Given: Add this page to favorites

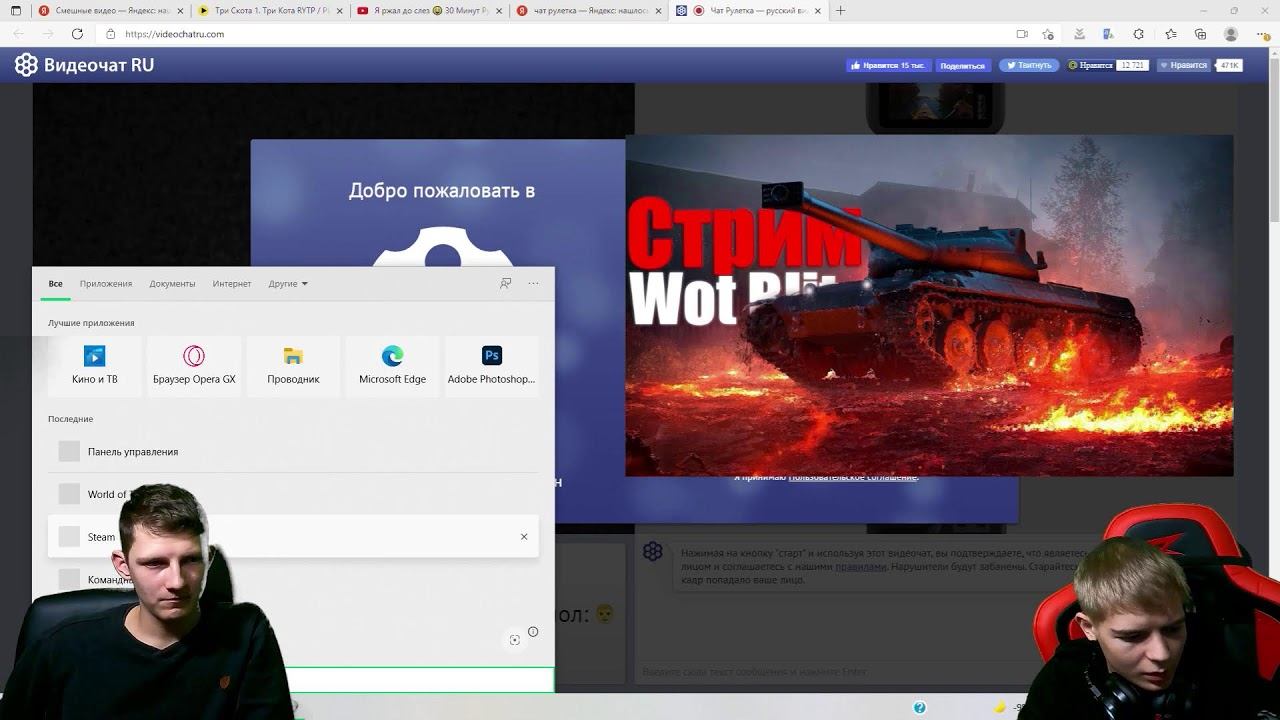Looking at the screenshot, I should pyautogui.click(x=1048, y=34).
